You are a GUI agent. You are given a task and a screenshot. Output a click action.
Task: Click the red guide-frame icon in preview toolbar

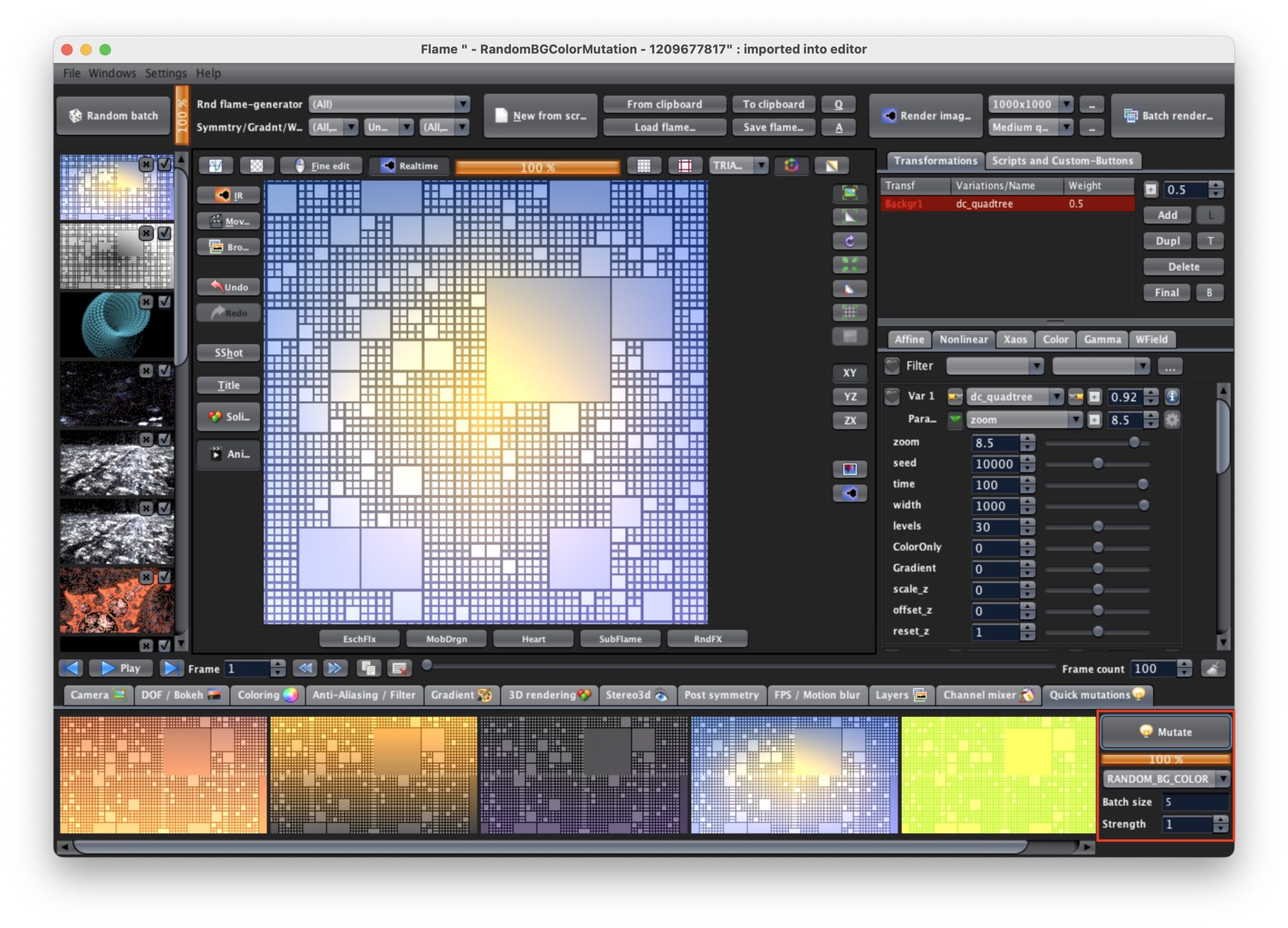685,165
